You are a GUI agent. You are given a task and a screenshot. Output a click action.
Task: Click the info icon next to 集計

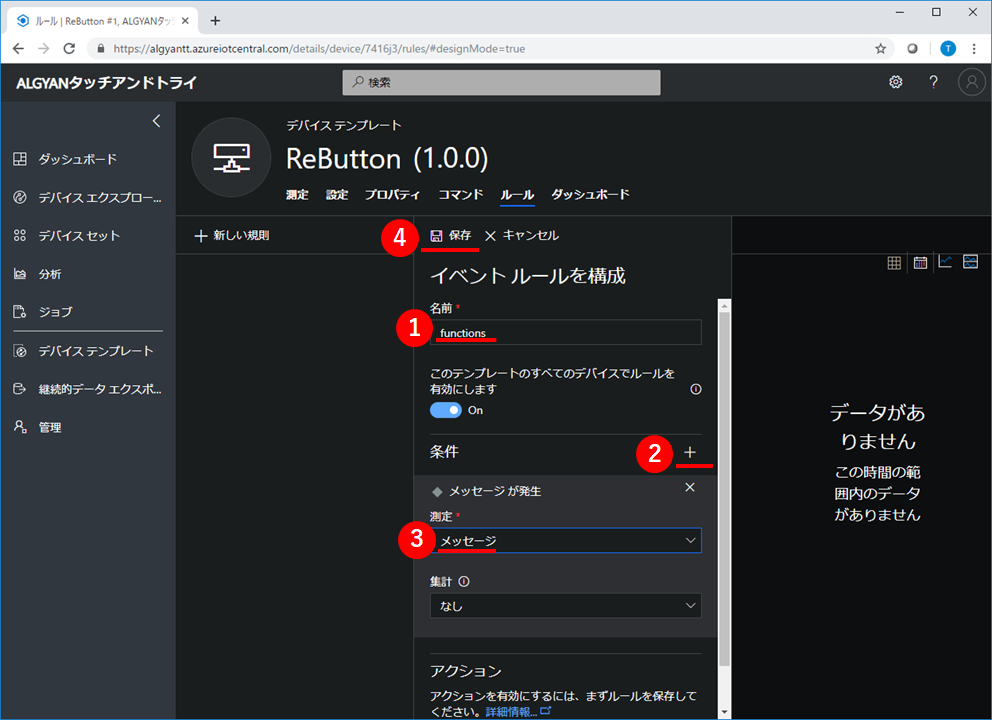tap(464, 581)
